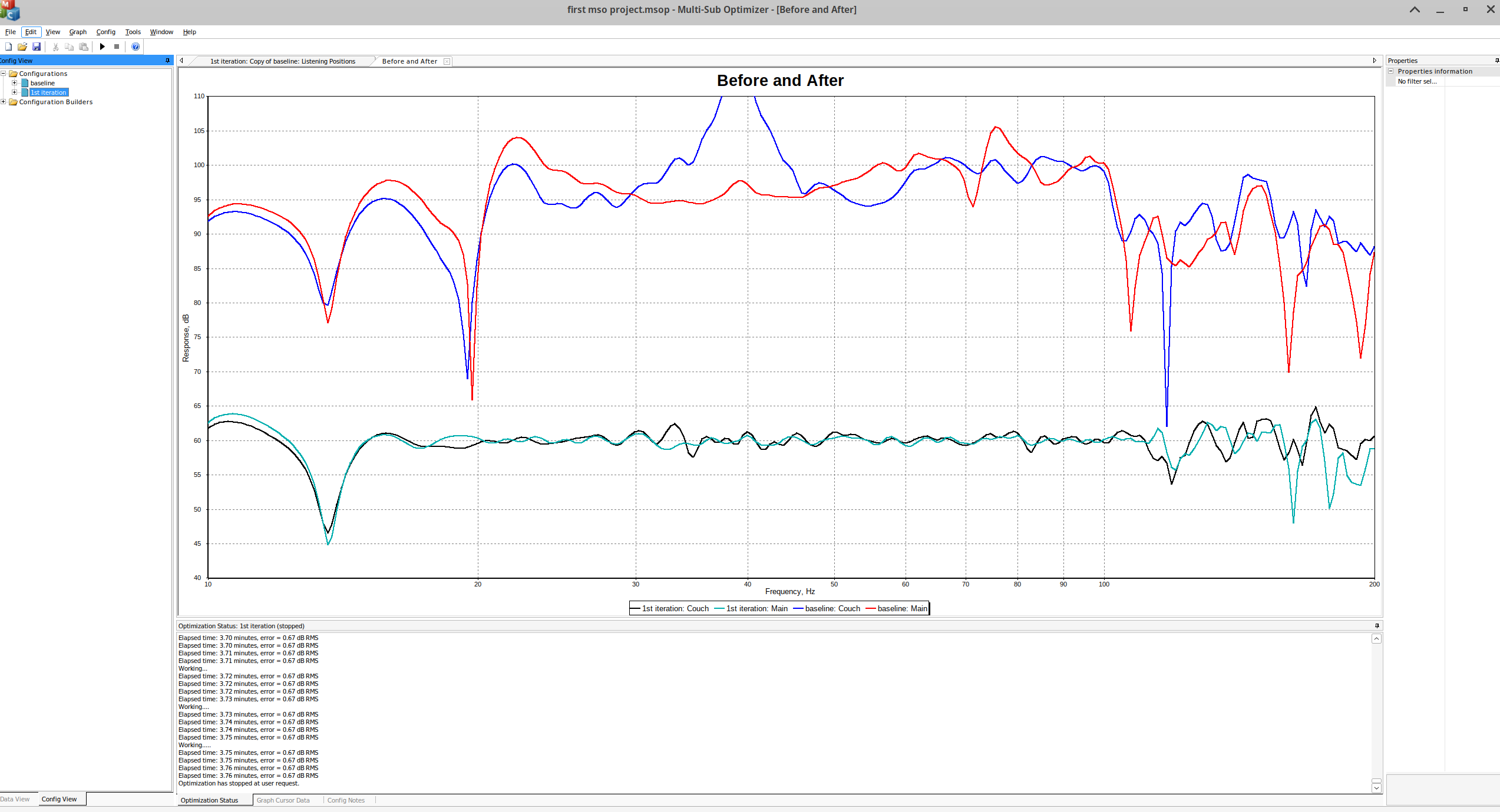This screenshot has height=812, width=1500.
Task: Open help via the blue question icon
Action: (136, 47)
